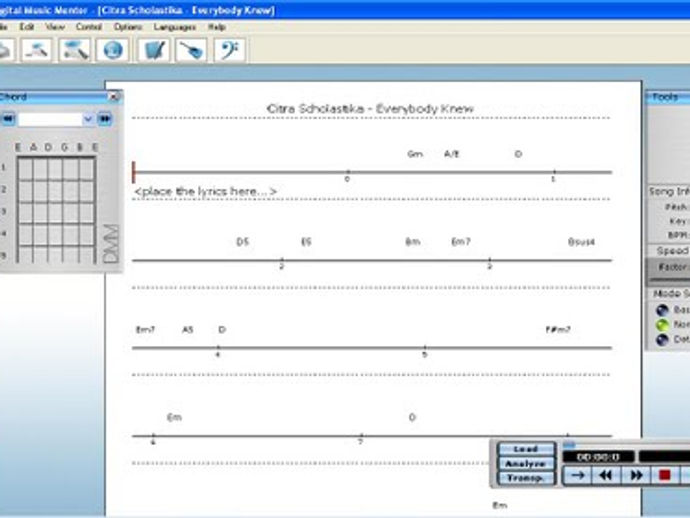Open the Help menu
This screenshot has width=690, height=518.
(x=217, y=27)
